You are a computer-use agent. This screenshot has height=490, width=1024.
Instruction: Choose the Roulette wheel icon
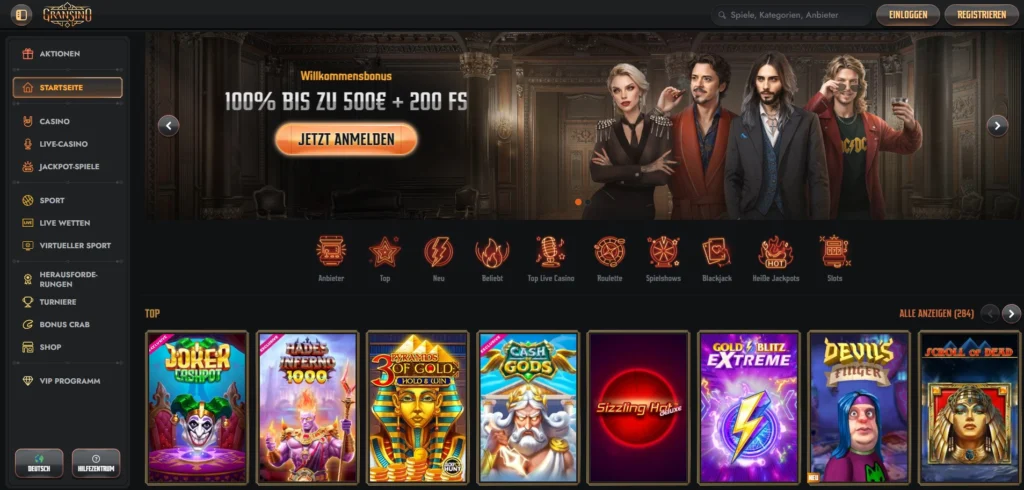(x=609, y=251)
